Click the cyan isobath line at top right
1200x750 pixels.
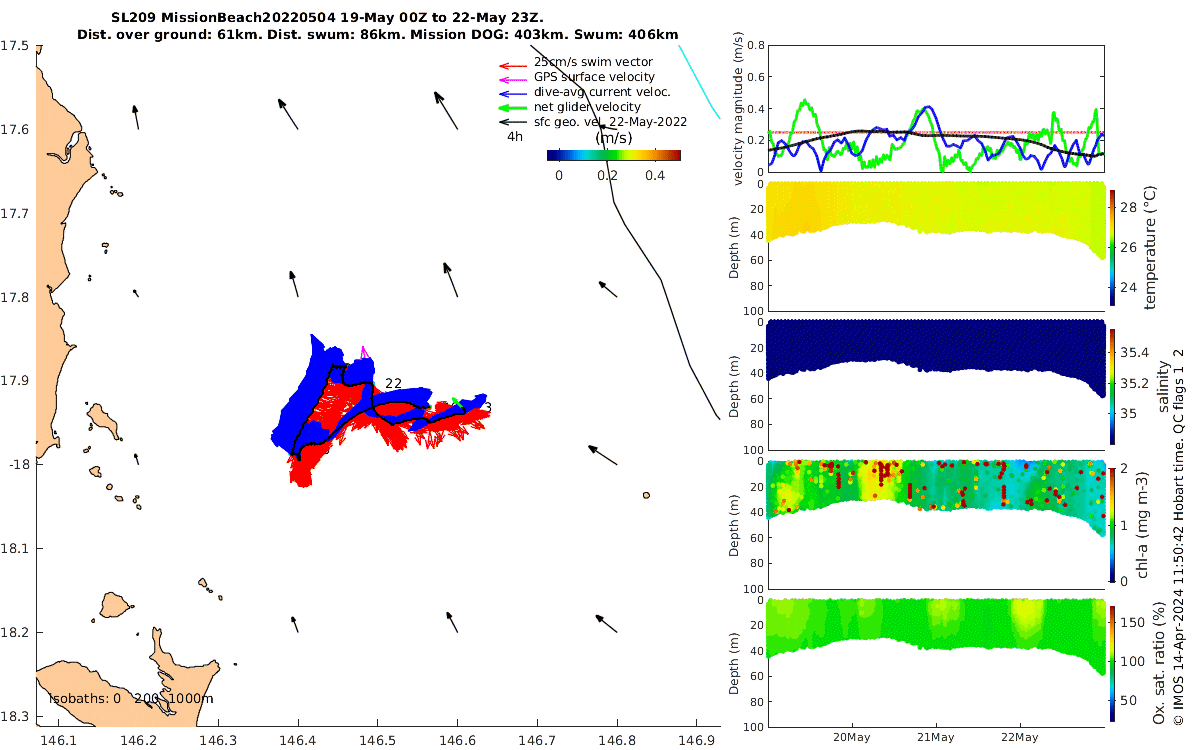pos(699,82)
